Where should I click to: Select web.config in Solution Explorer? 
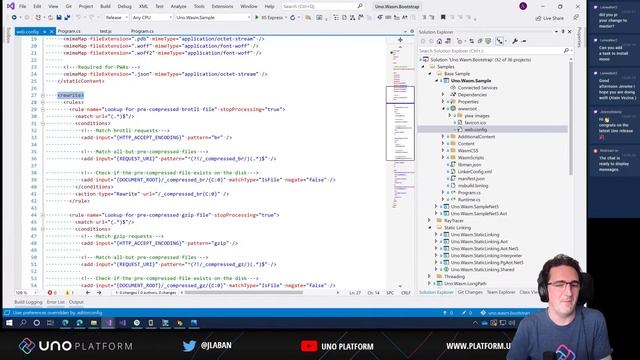[x=476, y=130]
